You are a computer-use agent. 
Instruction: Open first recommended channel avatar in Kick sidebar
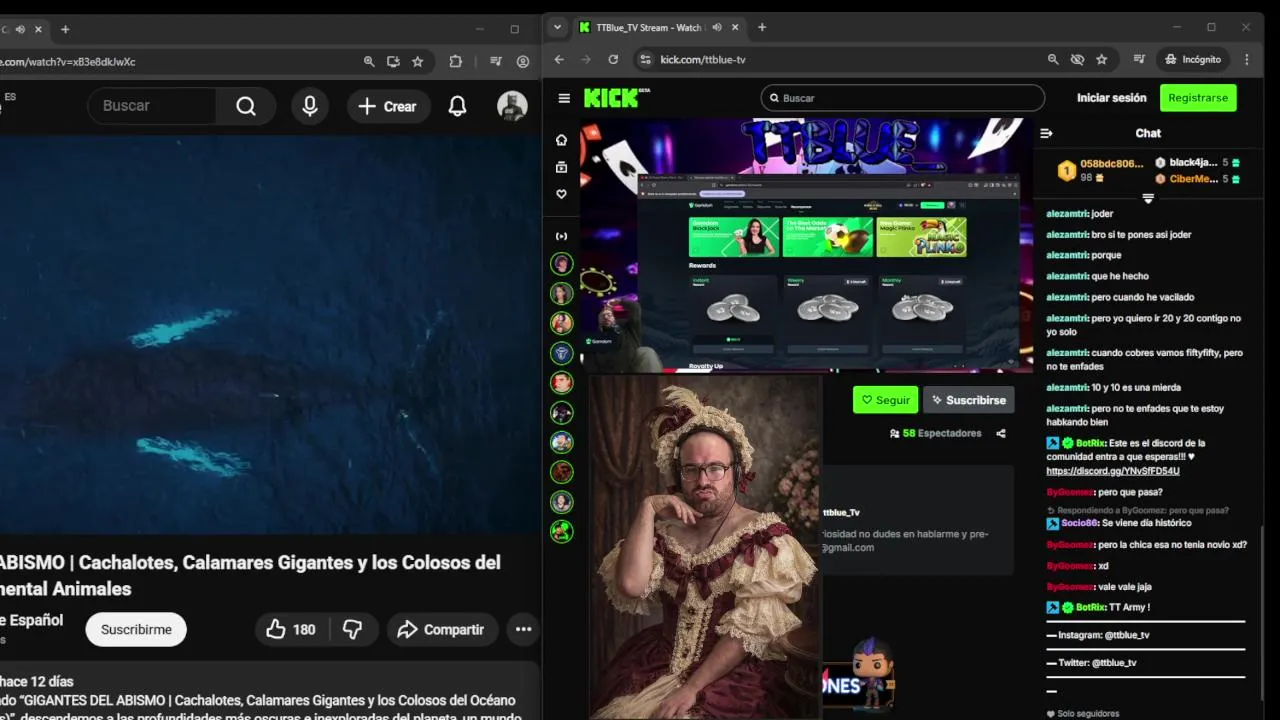[562, 264]
